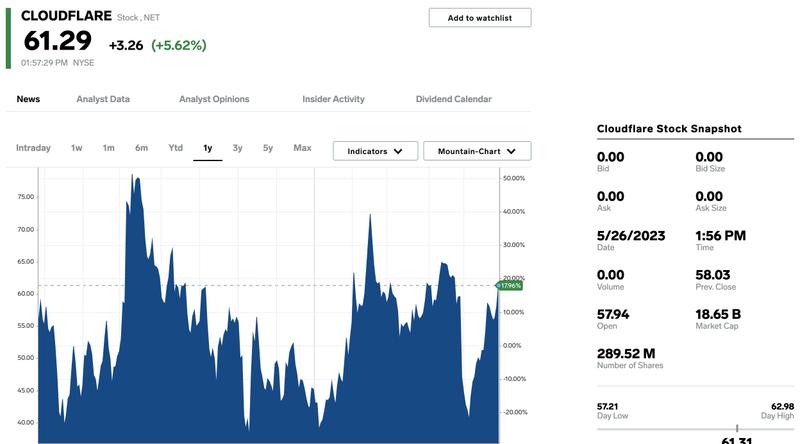800x444 pixels.
Task: Add Cloudflare to watchlist
Action: coord(480,18)
